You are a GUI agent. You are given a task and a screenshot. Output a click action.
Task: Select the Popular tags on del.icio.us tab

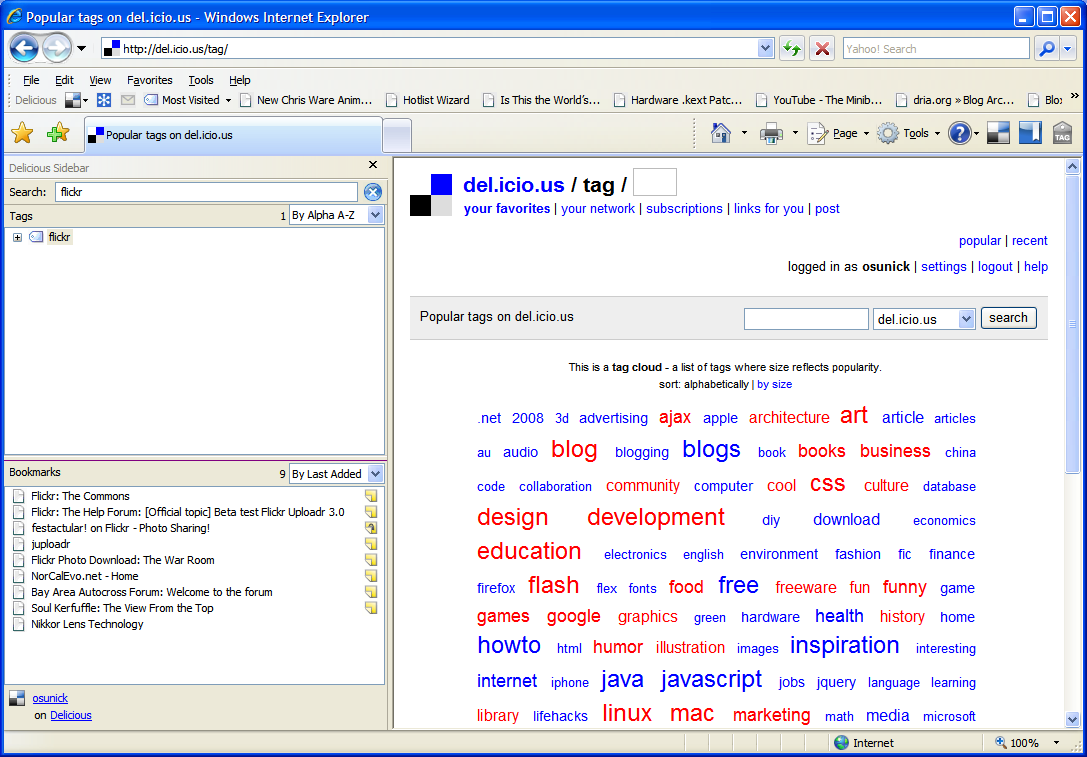click(x=233, y=134)
